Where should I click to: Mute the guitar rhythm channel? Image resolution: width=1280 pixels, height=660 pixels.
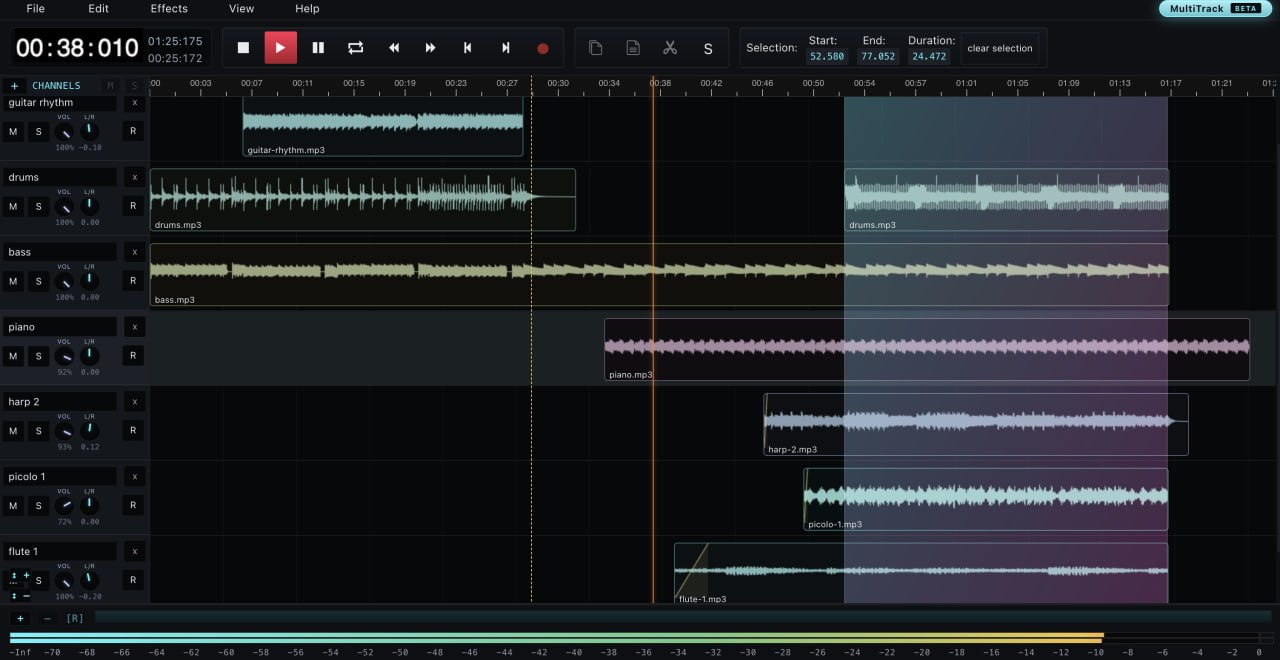point(13,131)
